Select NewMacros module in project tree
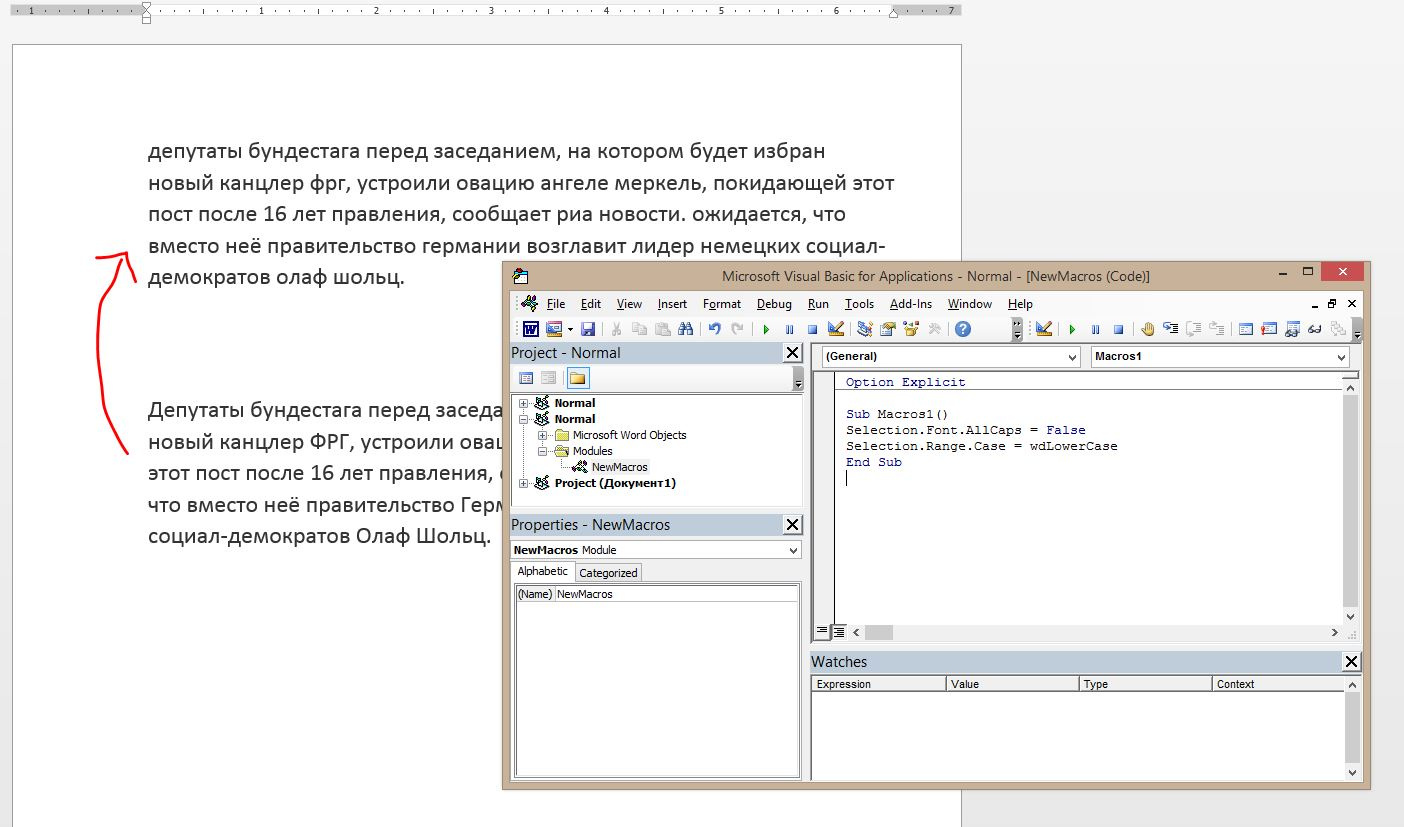This screenshot has height=827, width=1404. tap(619, 467)
